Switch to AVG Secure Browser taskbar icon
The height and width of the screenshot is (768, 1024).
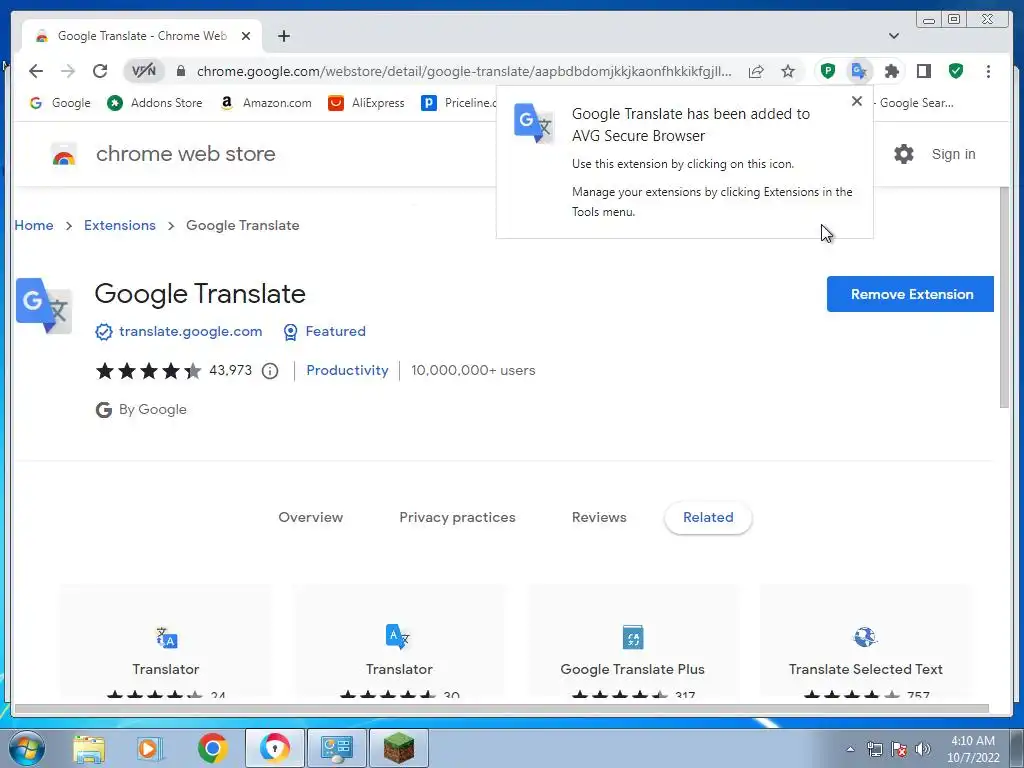click(274, 748)
